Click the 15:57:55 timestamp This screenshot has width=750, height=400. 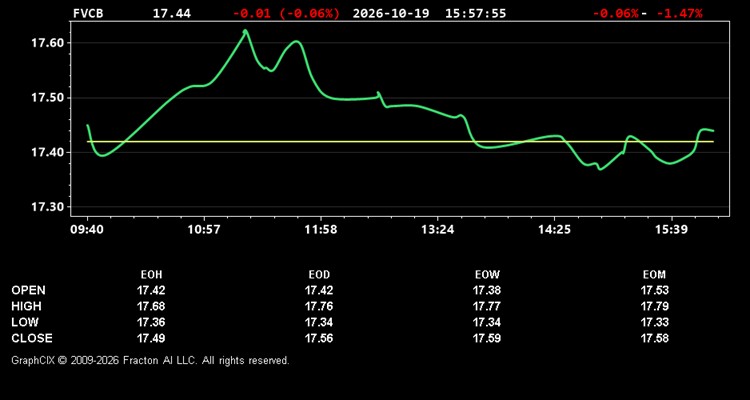[475, 13]
